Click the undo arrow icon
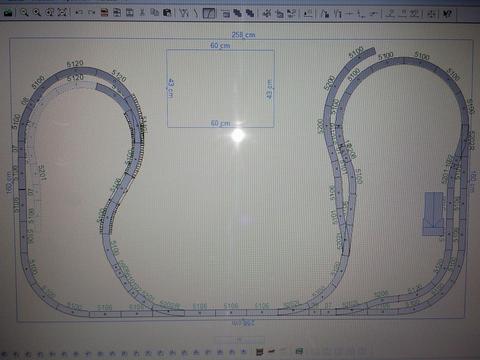Viewport: 480px width, 360px height. pyautogui.click(x=79, y=13)
